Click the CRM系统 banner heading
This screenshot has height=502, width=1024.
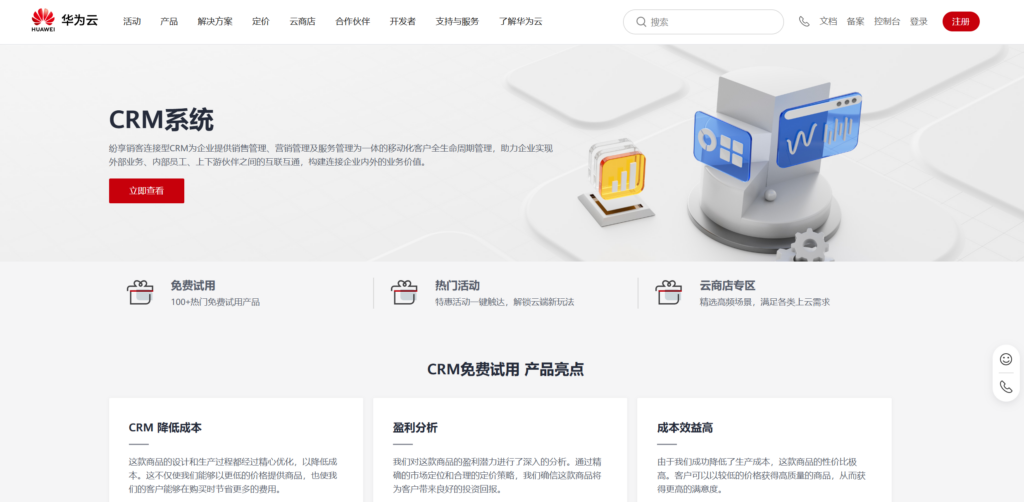tap(161, 120)
